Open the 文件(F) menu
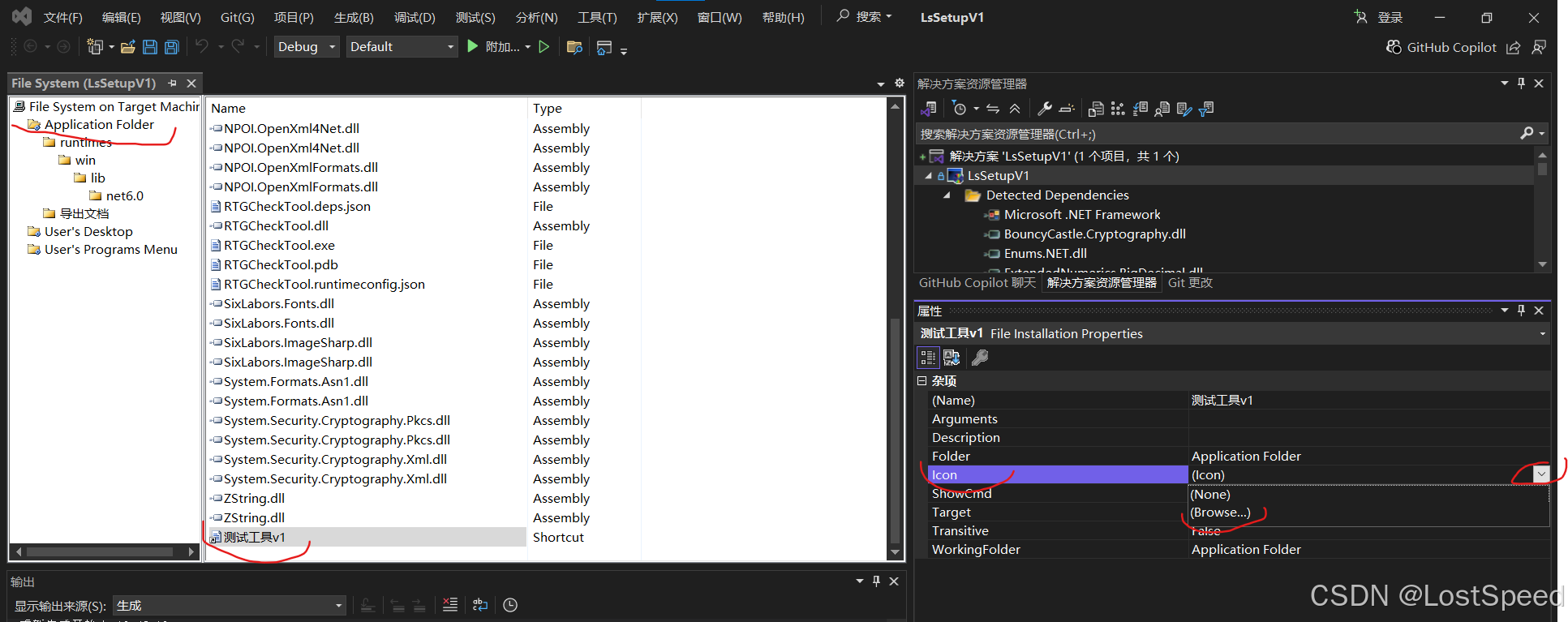 [62, 17]
